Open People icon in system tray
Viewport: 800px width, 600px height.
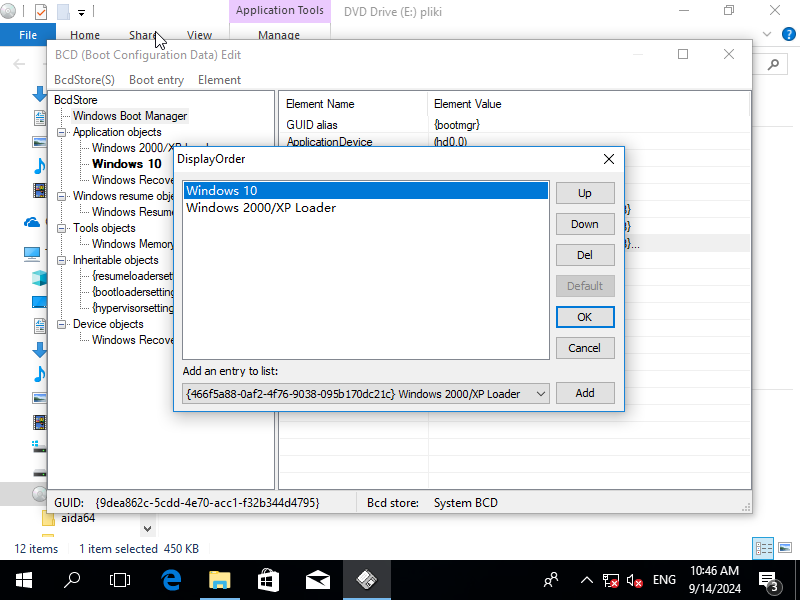[x=551, y=580]
